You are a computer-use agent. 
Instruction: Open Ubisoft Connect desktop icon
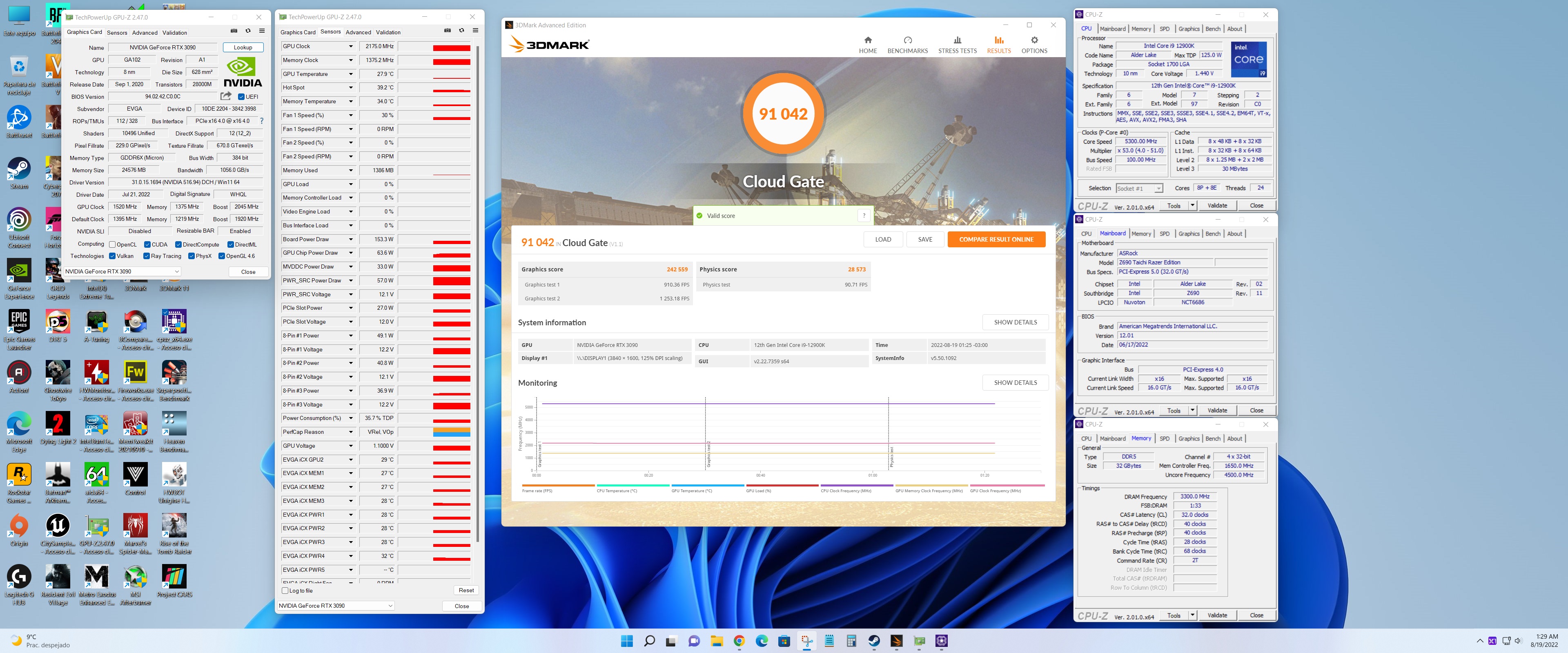pyautogui.click(x=19, y=228)
